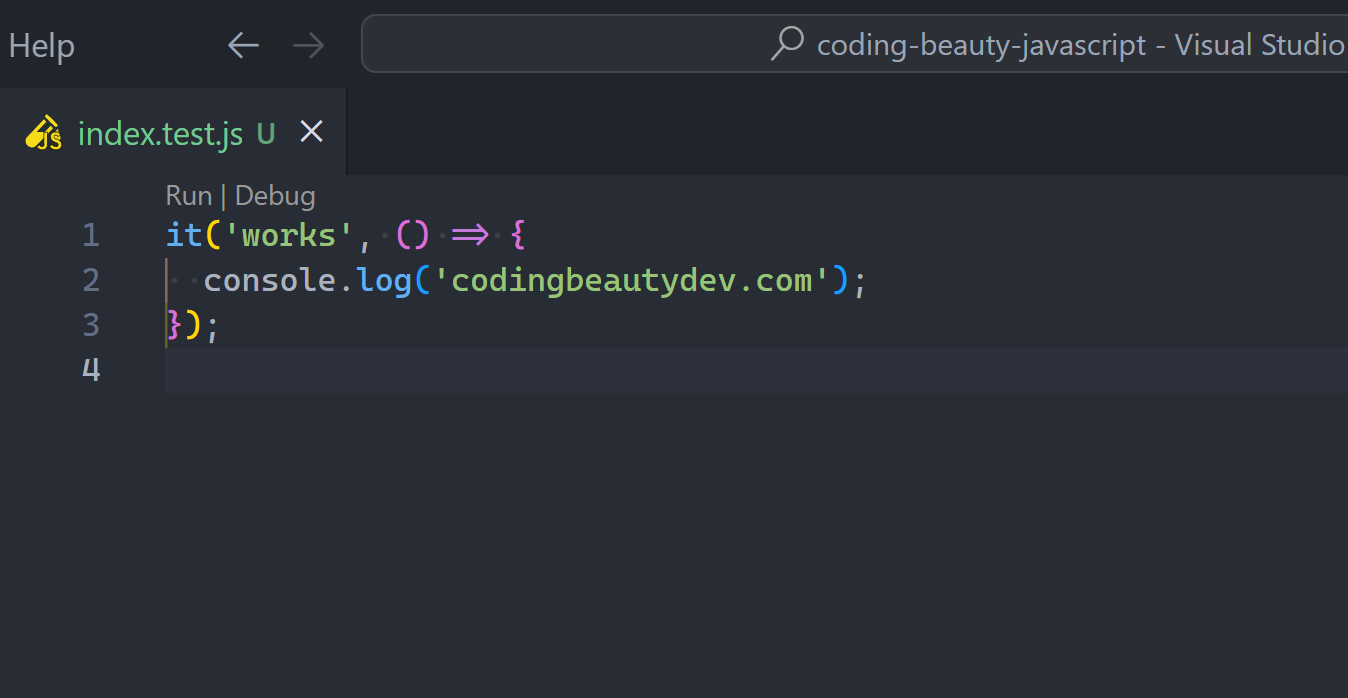Place cursor on empty line 4
Viewport: 1348px width, 698px height.
(756, 370)
